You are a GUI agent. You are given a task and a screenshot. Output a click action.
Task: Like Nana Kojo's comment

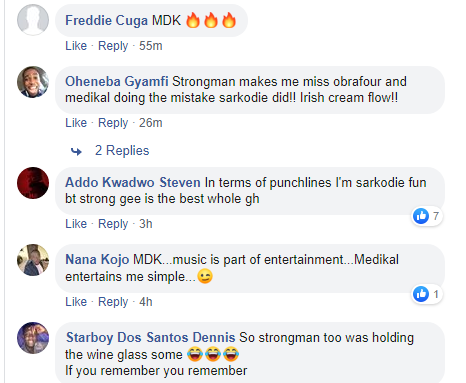pyautogui.click(x=76, y=302)
